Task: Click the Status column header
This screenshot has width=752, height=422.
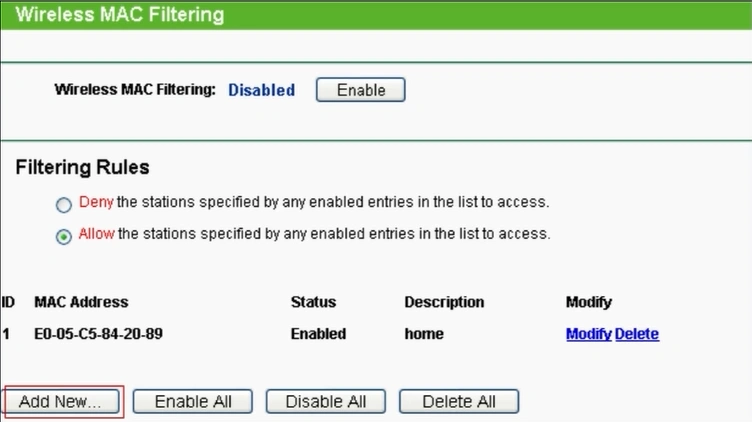Action: click(313, 302)
